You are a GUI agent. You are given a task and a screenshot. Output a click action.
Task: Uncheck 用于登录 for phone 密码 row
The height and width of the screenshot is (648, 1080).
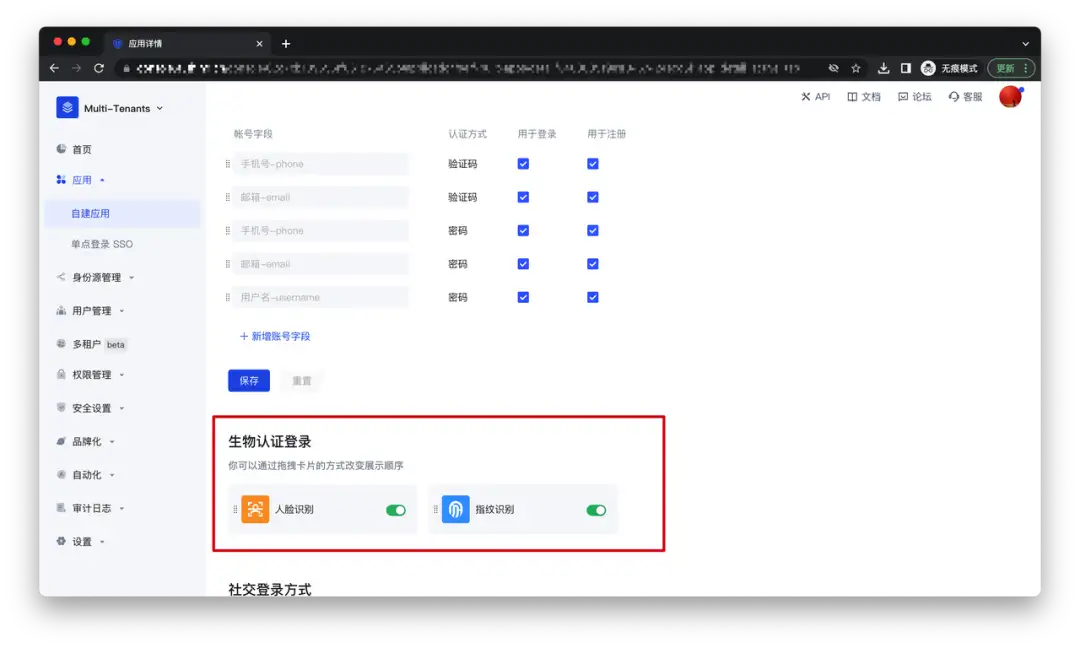click(x=523, y=231)
